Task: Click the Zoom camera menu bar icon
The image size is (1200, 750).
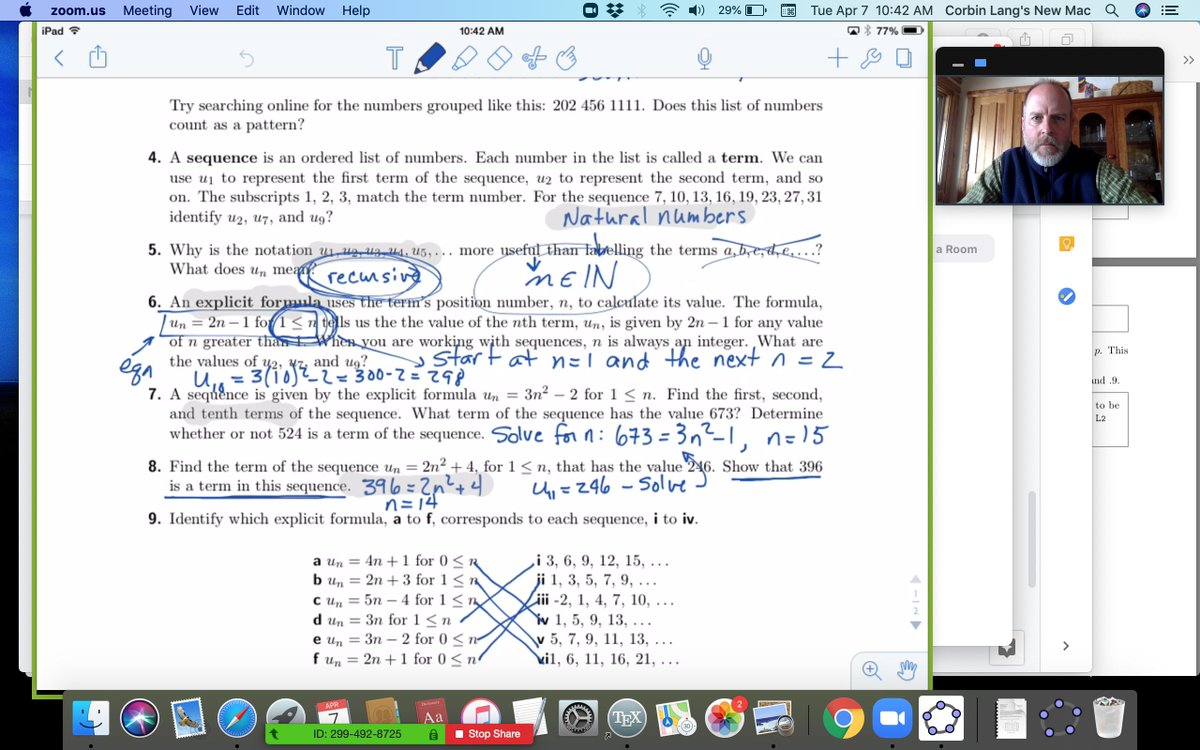Action: [x=590, y=10]
